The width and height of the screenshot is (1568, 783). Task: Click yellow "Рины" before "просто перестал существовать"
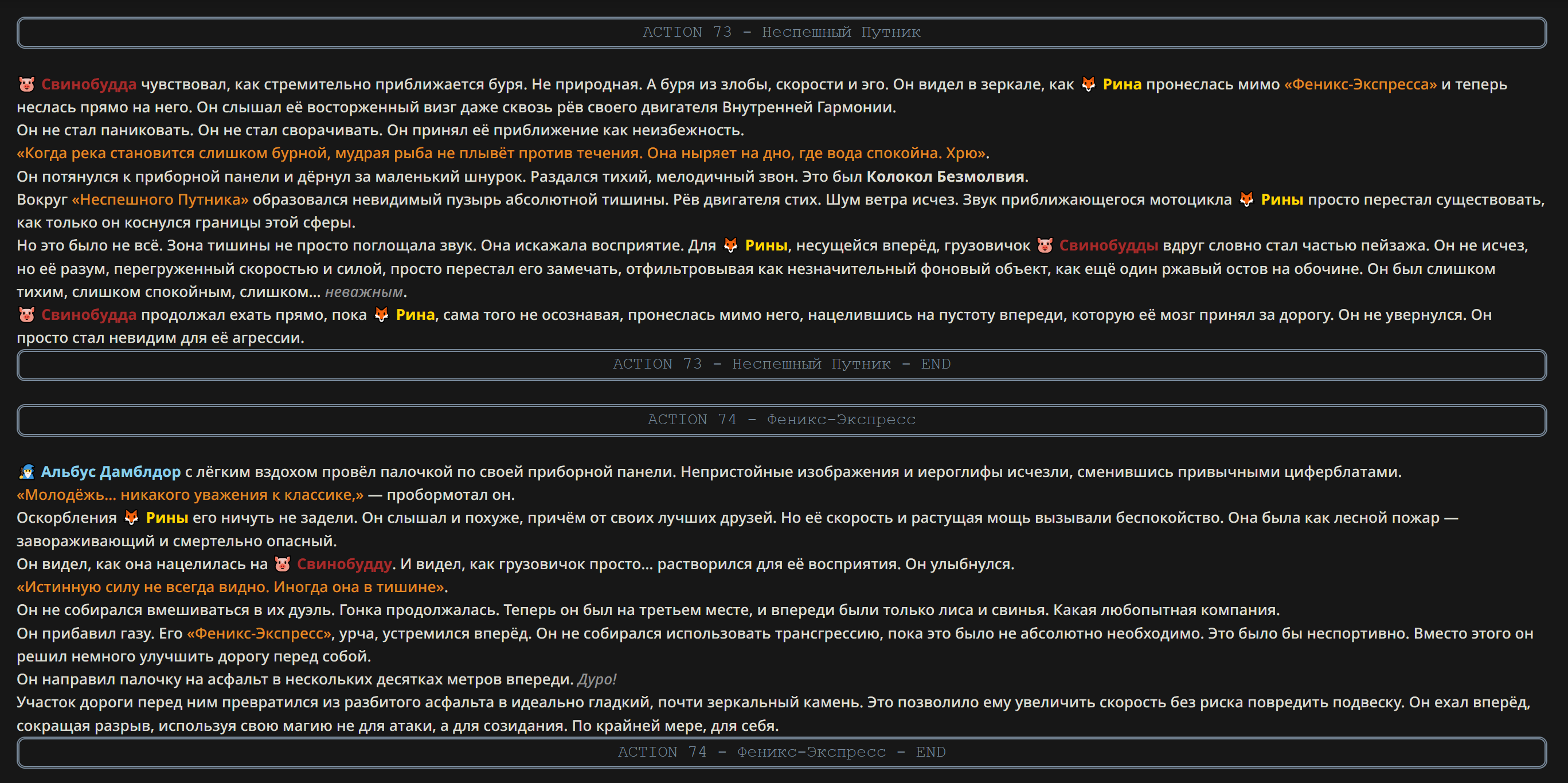1282,199
